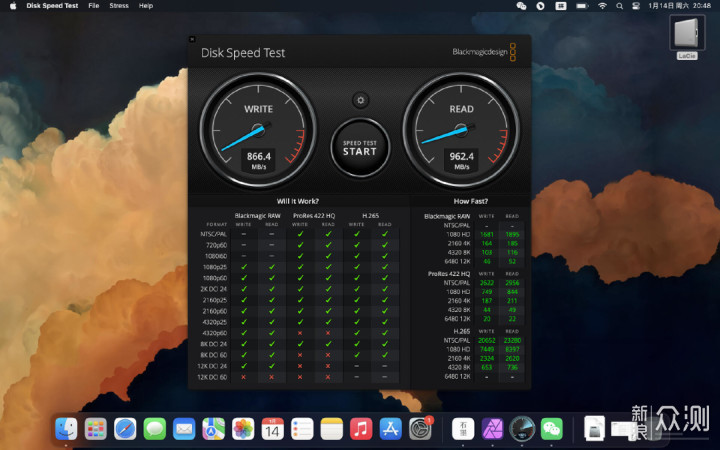Click the Blackmagic RAW column header in Will It Work
The width and height of the screenshot is (720, 450).
pyautogui.click(x=257, y=215)
